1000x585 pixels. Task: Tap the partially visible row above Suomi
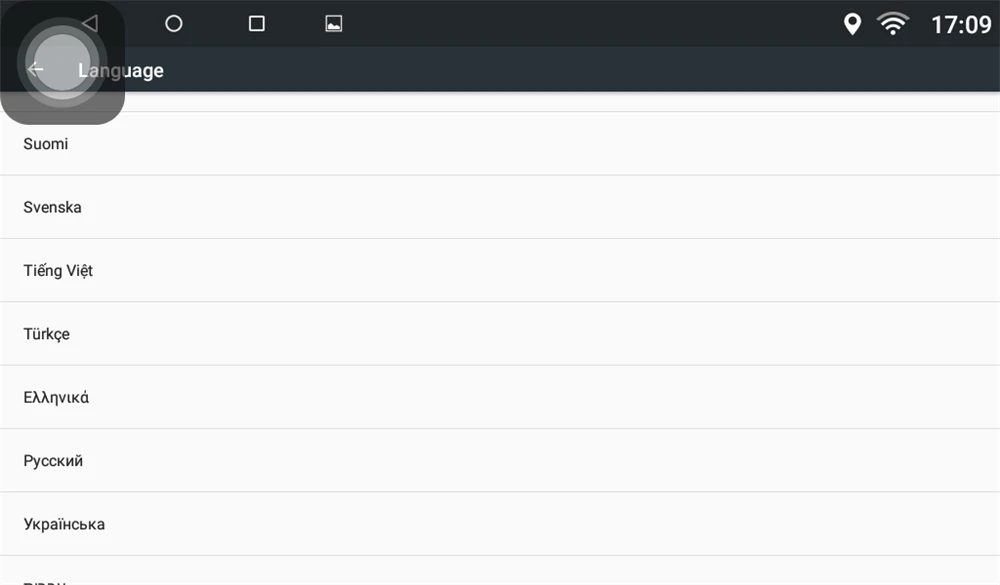[500, 102]
